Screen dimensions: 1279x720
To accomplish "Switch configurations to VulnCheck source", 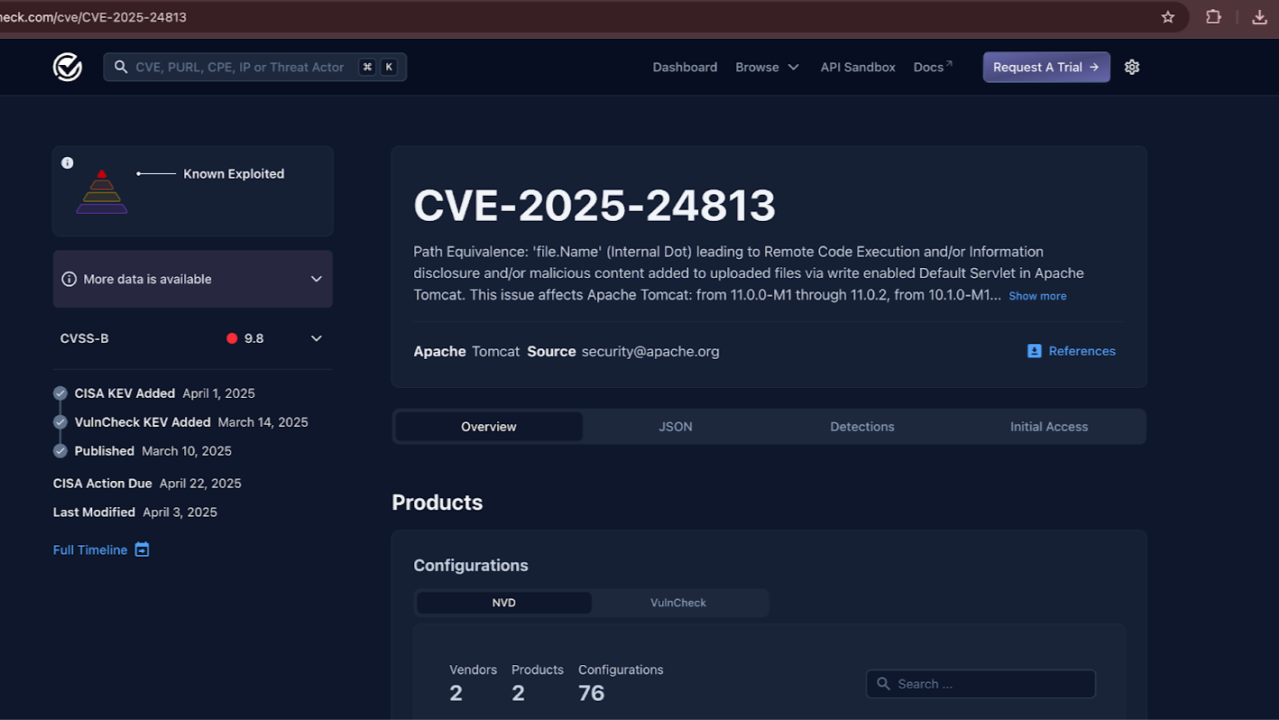I will pyautogui.click(x=678, y=603).
